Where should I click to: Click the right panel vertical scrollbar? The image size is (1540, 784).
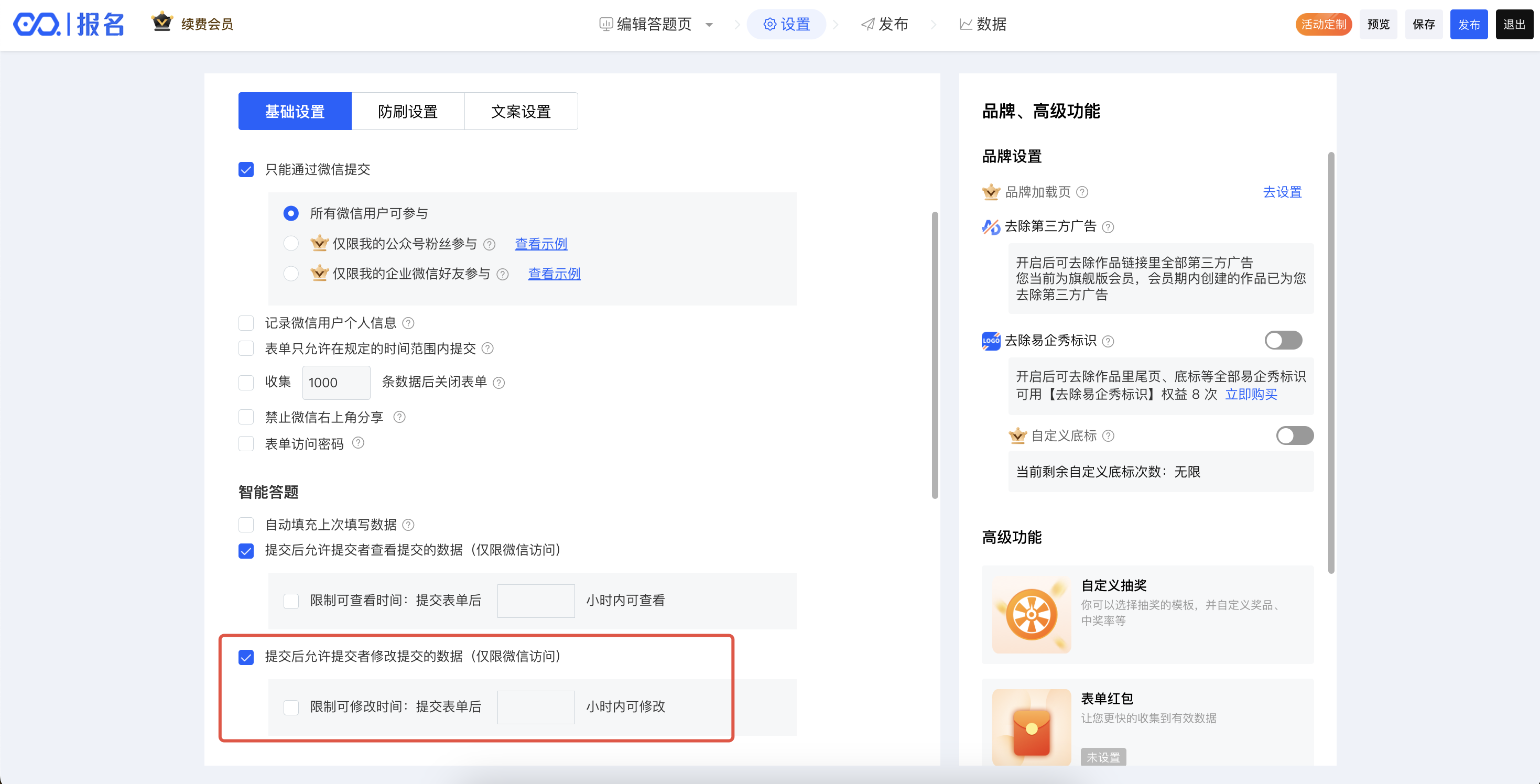[x=1331, y=362]
